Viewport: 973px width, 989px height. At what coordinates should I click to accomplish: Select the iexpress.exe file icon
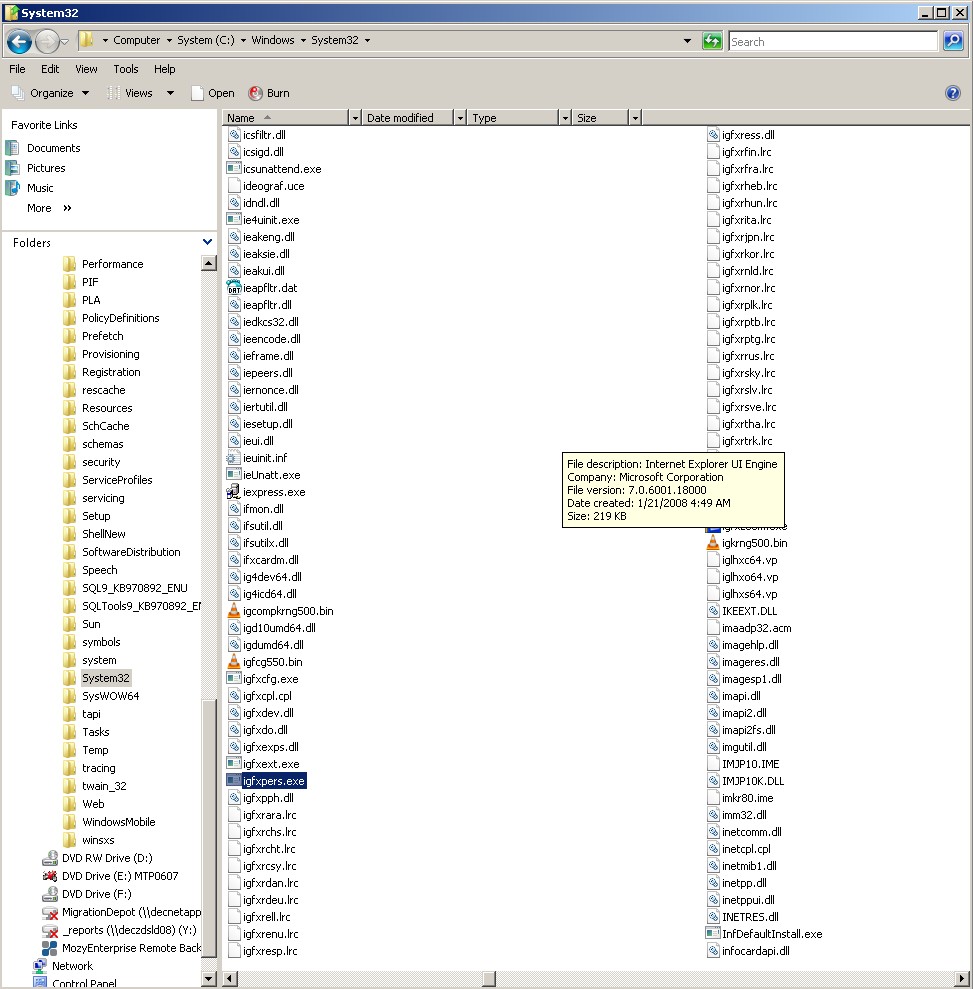[x=235, y=492]
